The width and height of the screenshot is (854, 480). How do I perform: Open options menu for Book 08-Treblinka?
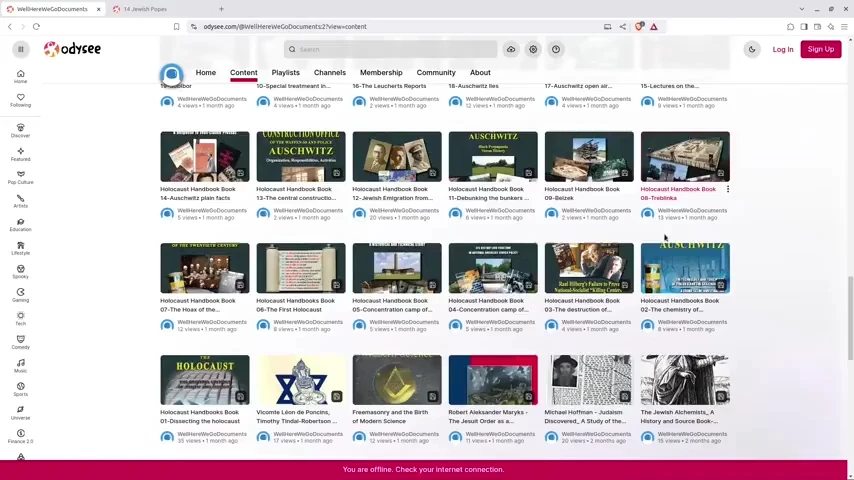click(728, 189)
